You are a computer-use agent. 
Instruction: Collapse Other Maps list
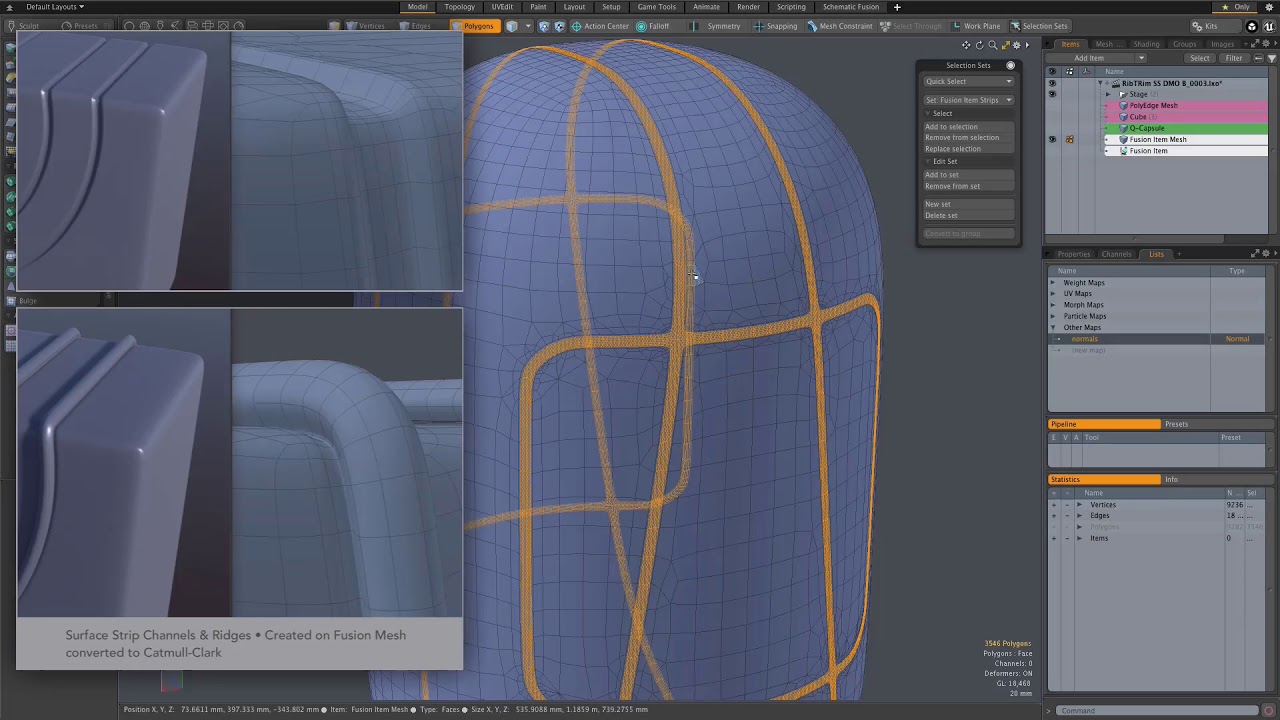(x=1052, y=327)
